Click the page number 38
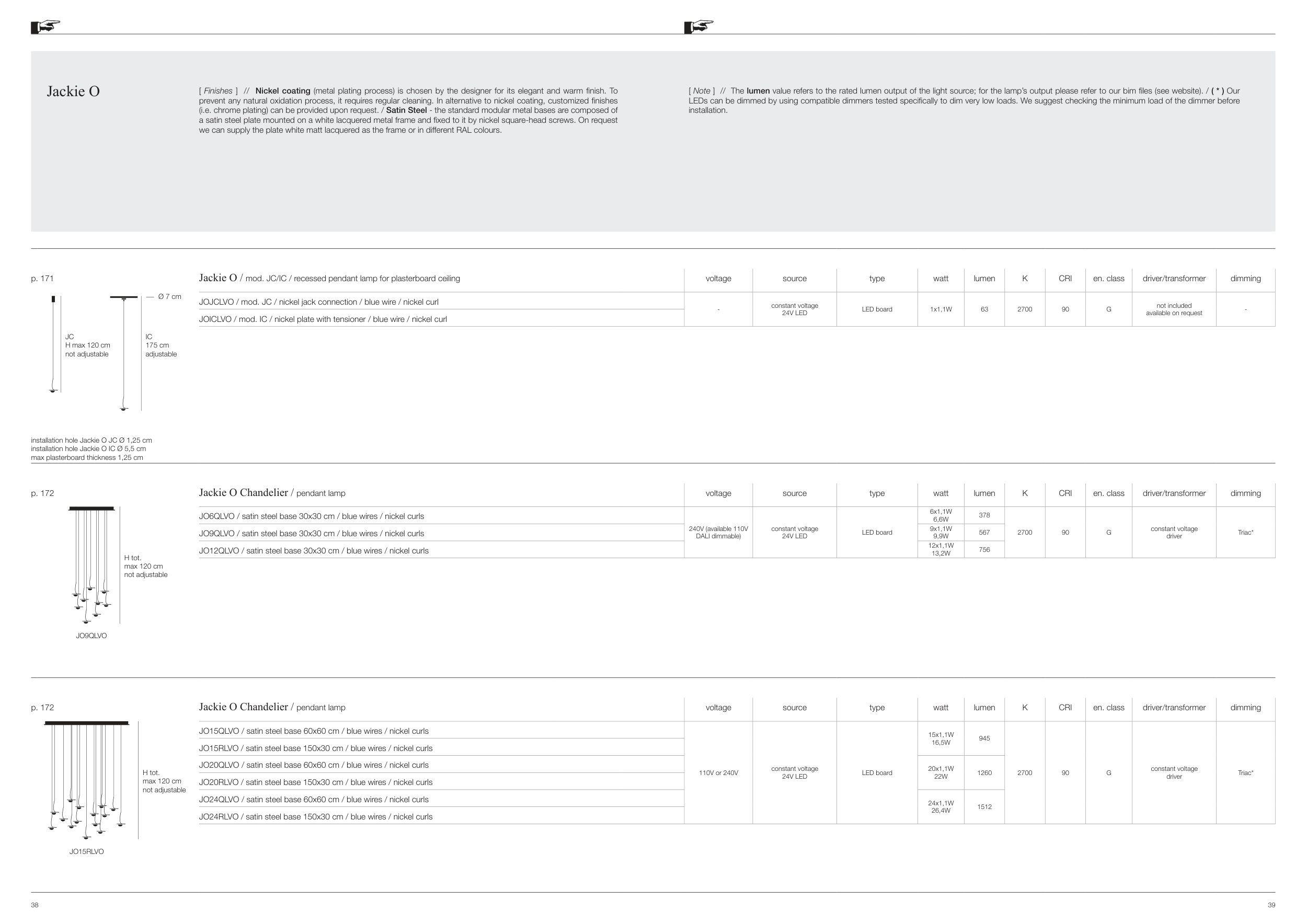Viewport: 1307px width, 924px height. coord(35,905)
